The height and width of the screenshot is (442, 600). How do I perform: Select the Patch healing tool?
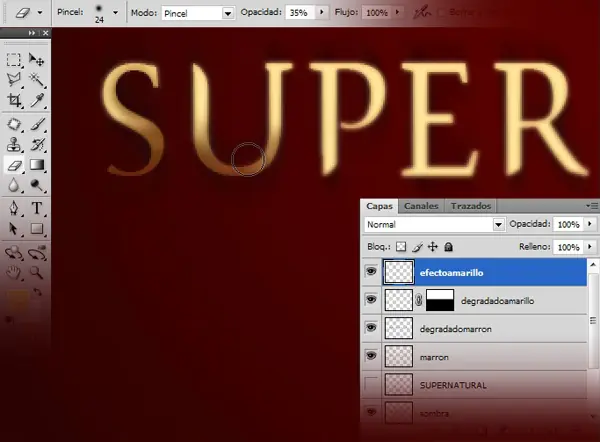14,124
